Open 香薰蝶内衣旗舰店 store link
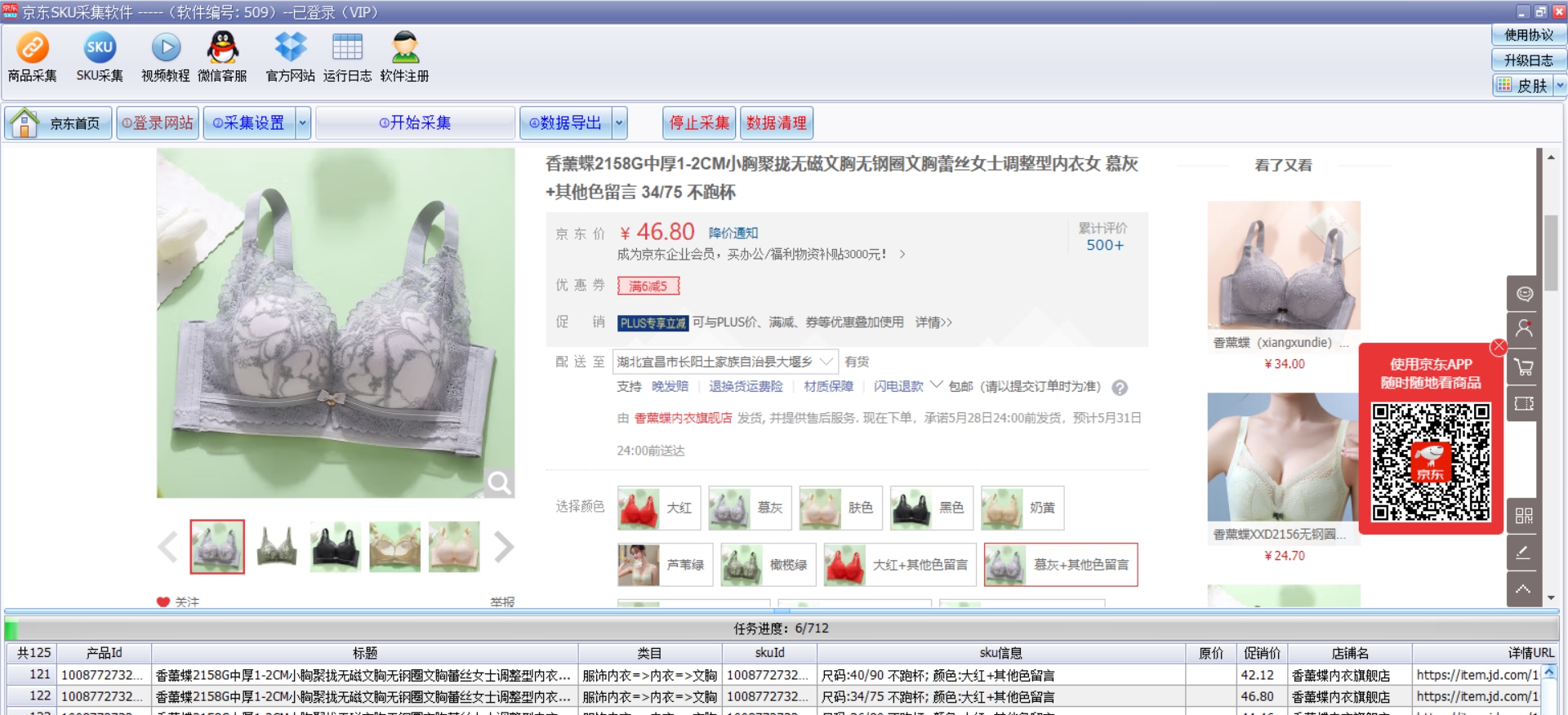Viewport: 1568px width, 715px height. point(684,418)
